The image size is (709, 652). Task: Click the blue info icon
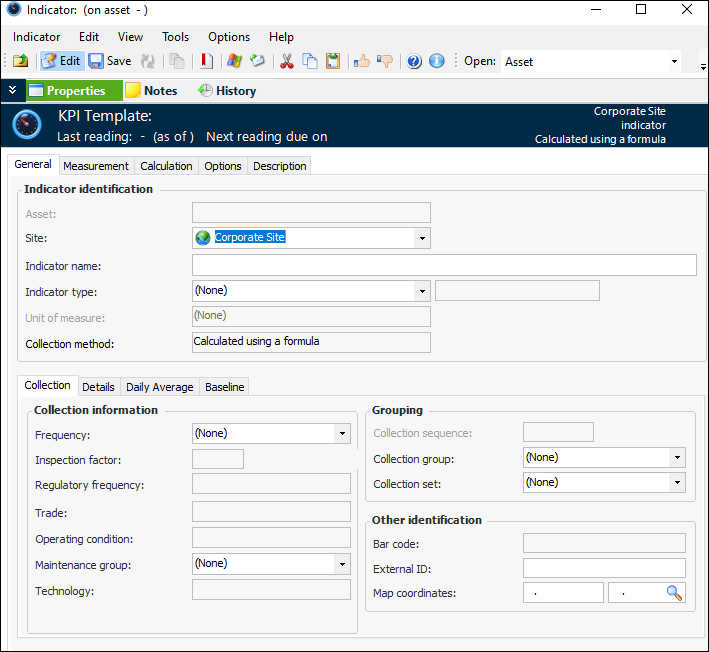point(437,61)
